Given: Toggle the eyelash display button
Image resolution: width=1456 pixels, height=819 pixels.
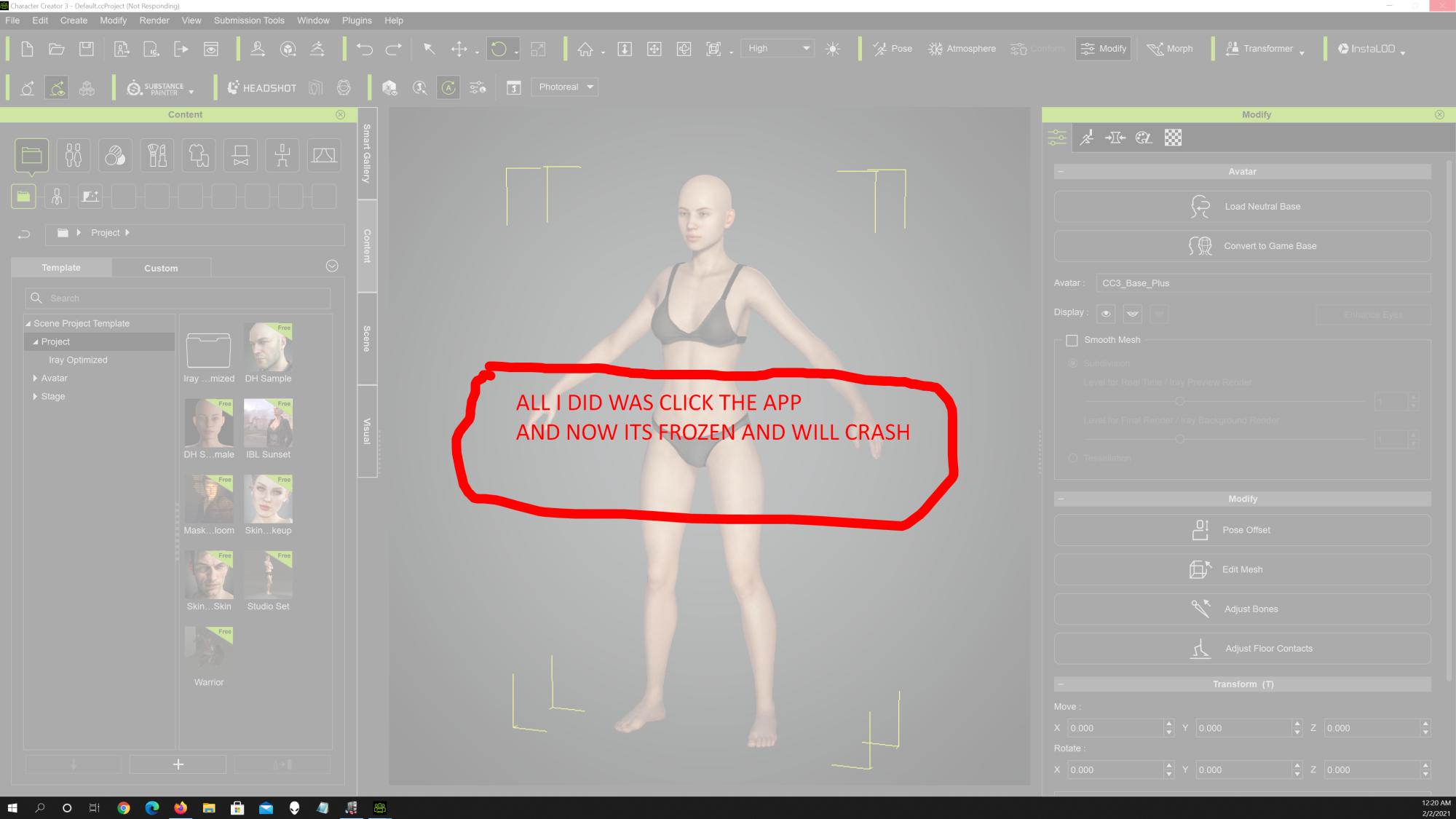Looking at the screenshot, I should click(1132, 314).
